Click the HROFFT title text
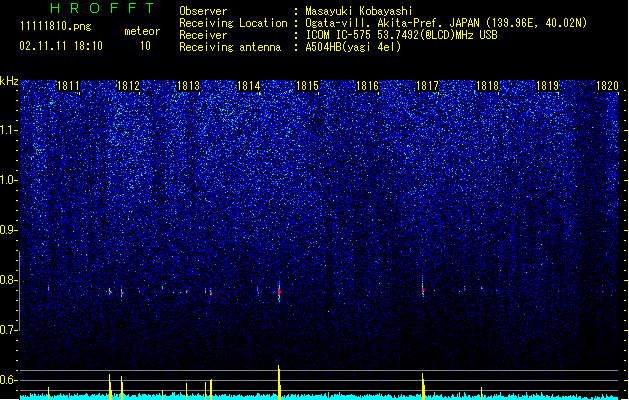629x400 pixels. (x=103, y=8)
